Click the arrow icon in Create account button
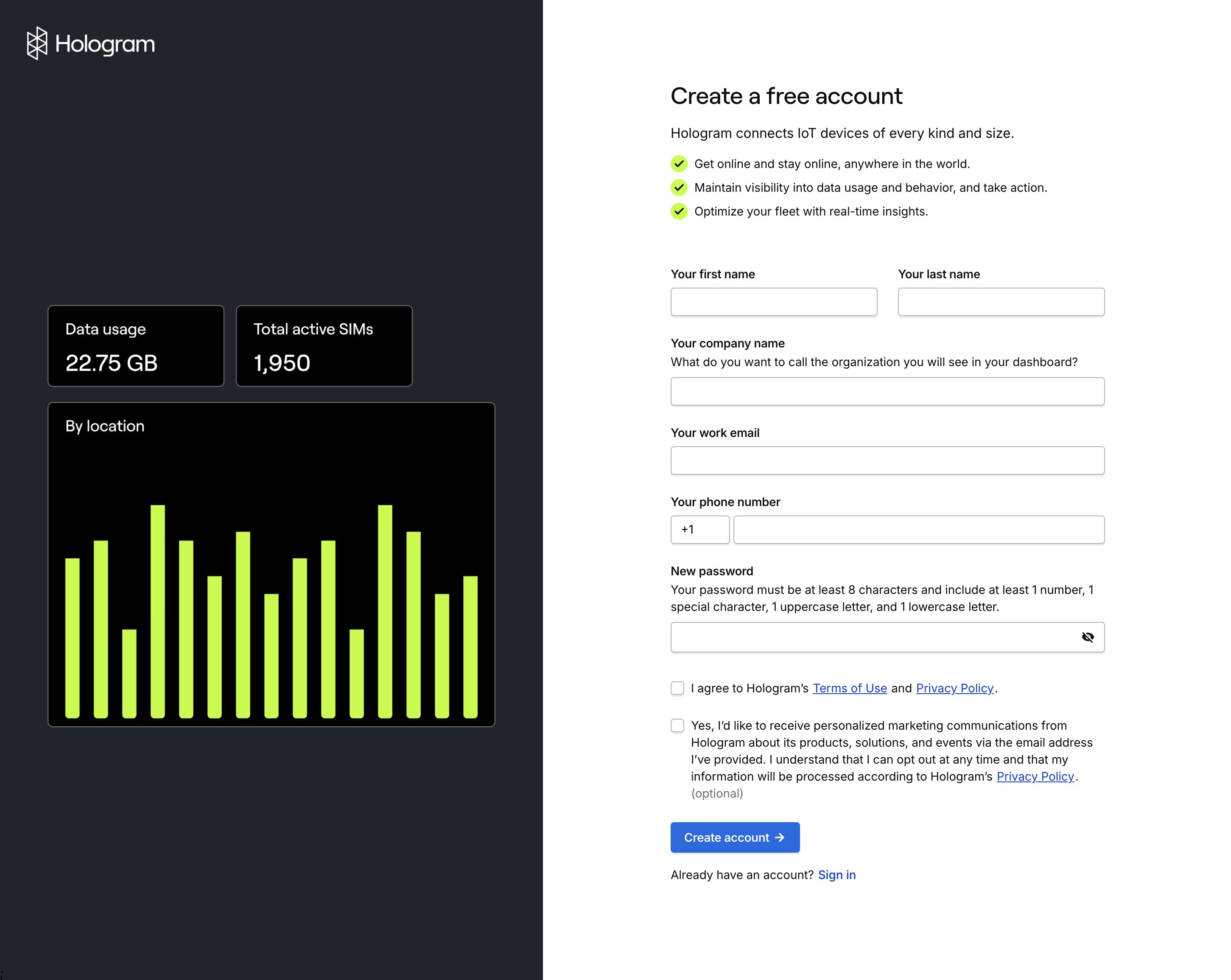Image resolution: width=1231 pixels, height=980 pixels. click(779, 837)
